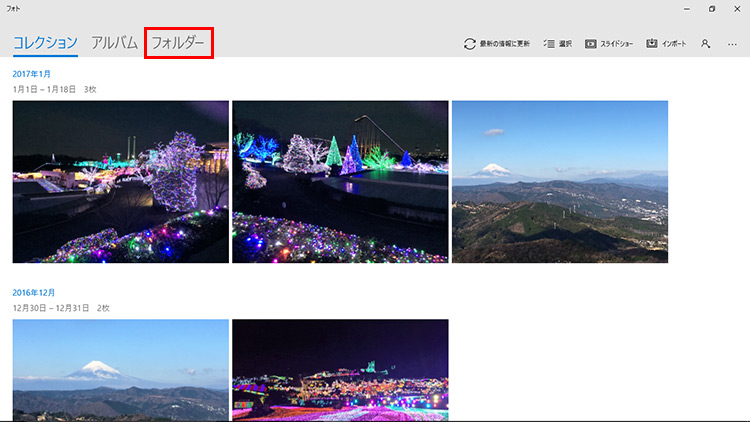Viewport: 750px width, 422px height.
Task: Switch to the アルバム tab
Action: (114, 43)
